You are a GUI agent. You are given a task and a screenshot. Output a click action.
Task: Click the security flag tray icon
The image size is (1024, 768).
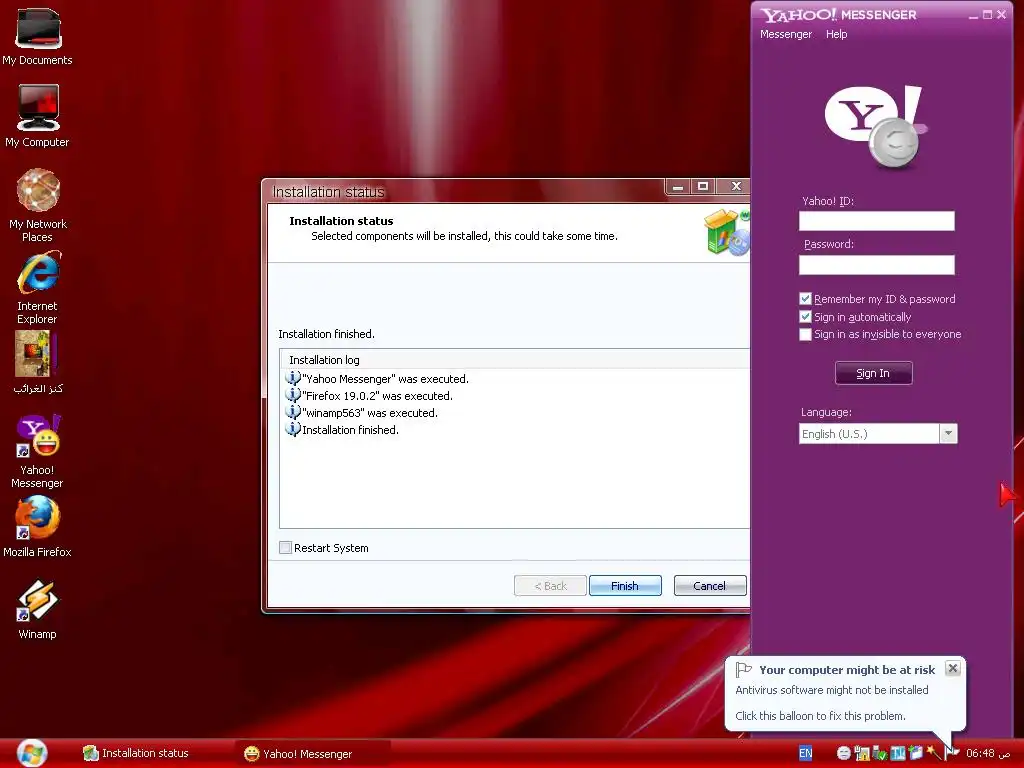pyautogui.click(x=952, y=753)
